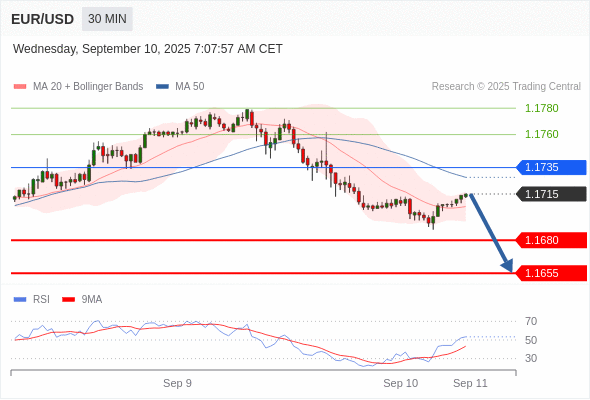Viewport: 590px width, 400px height.
Task: Click the Sep 9 date axis label
Action: 178,383
